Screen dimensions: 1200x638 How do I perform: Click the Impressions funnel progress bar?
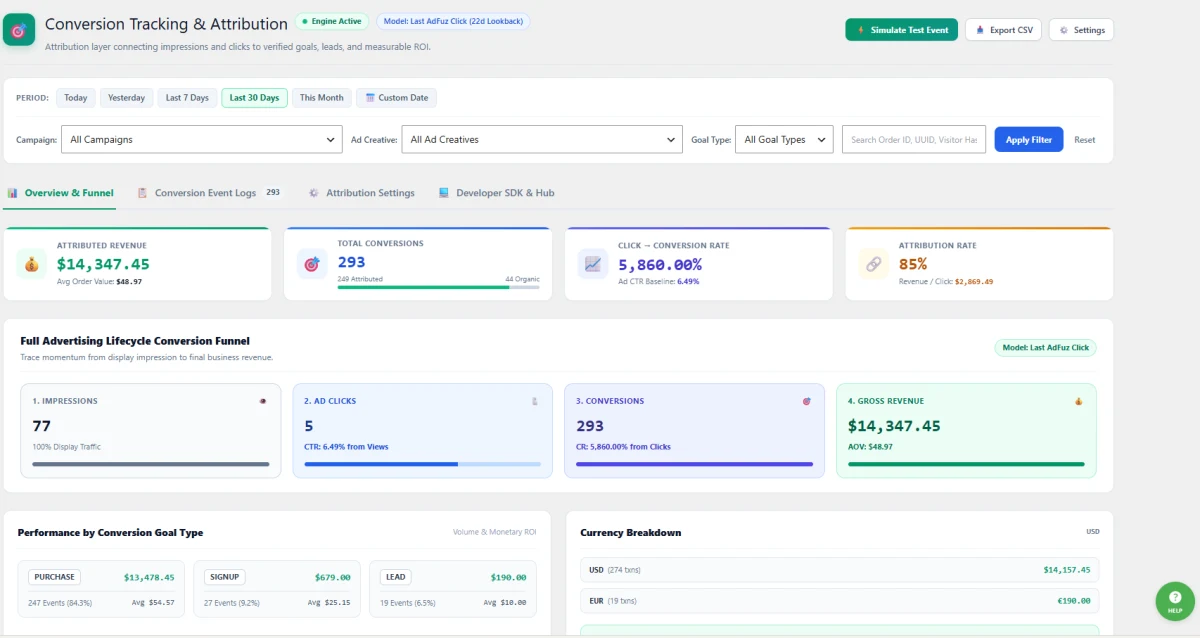(x=151, y=464)
